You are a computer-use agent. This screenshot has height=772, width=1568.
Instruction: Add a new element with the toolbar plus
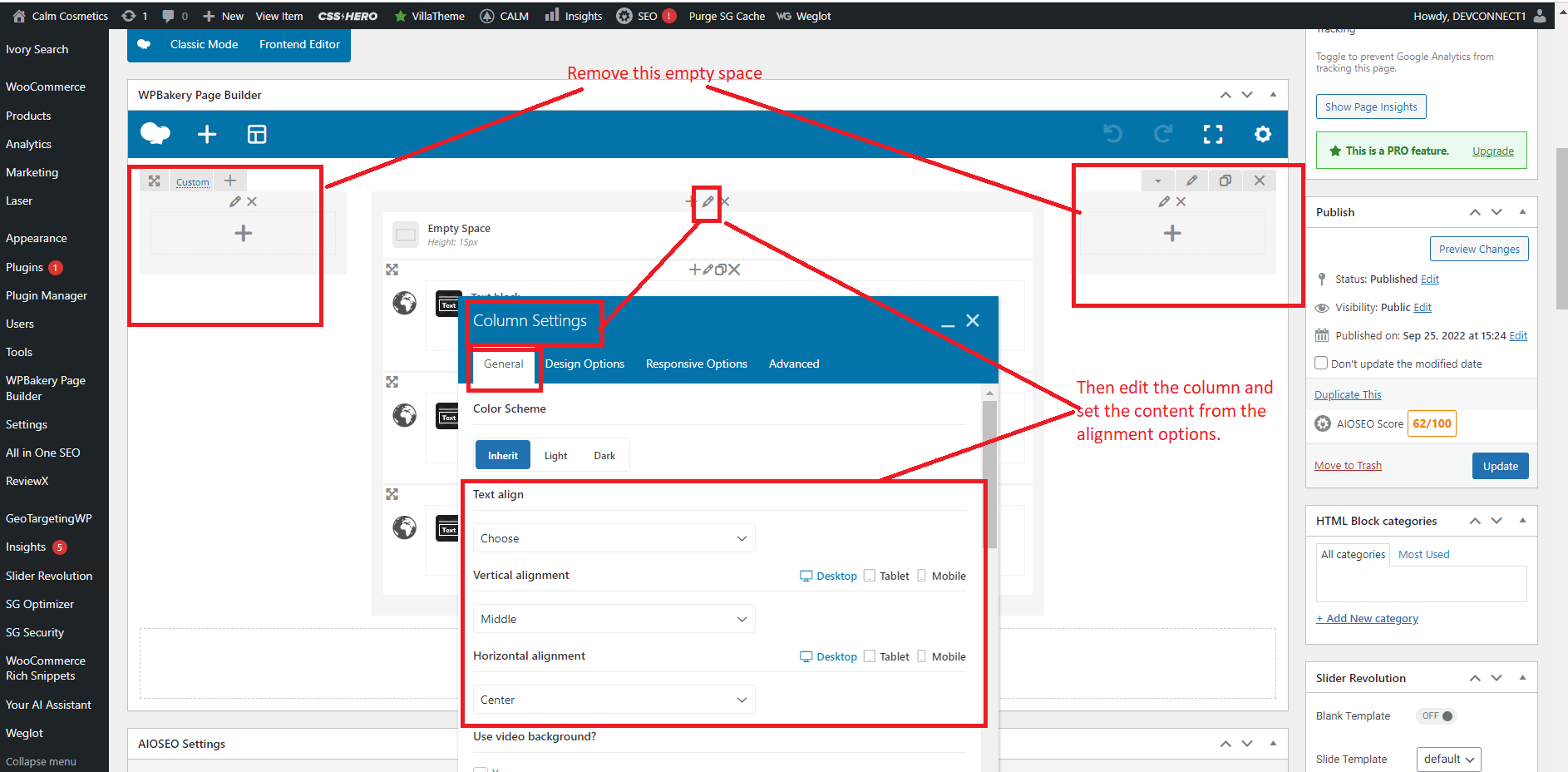point(207,134)
